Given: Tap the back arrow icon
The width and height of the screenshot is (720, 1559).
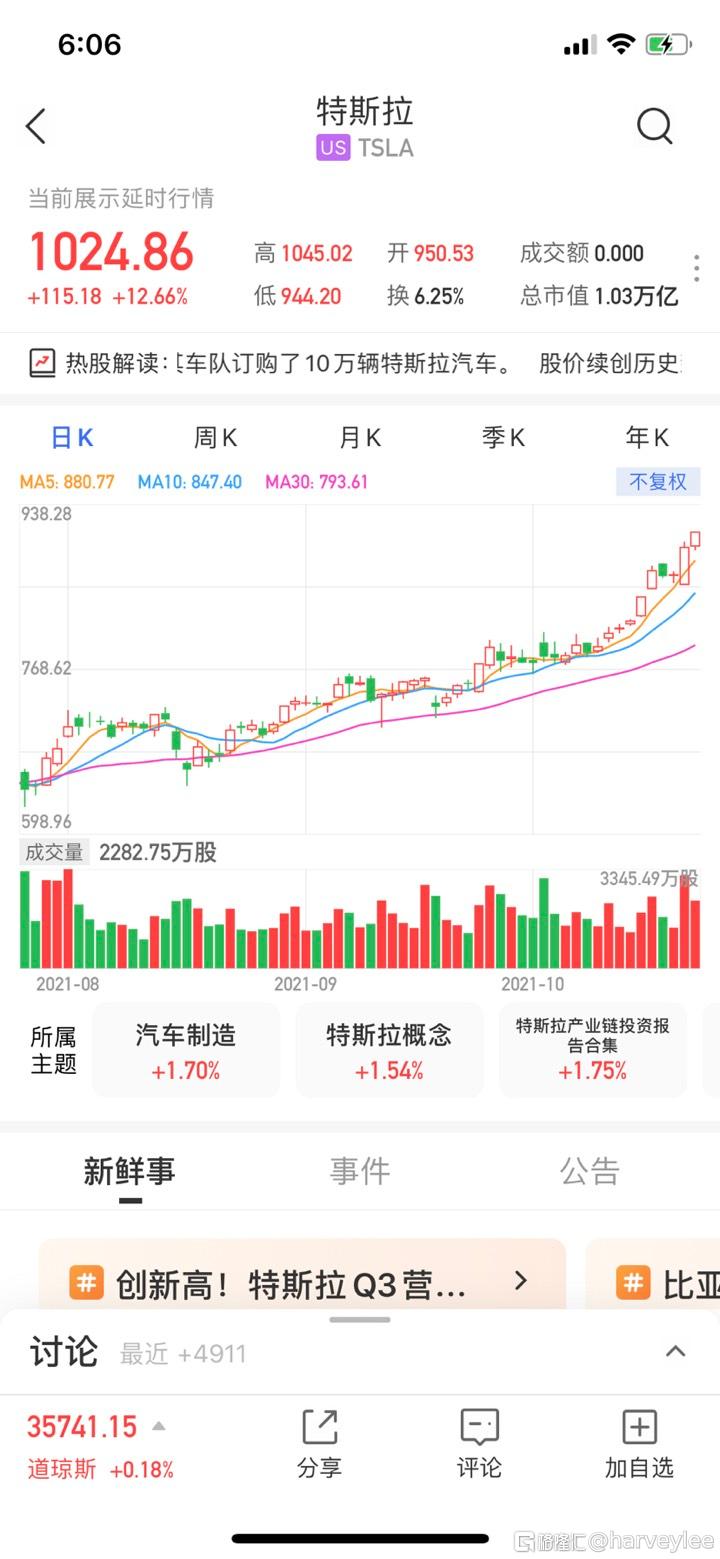Looking at the screenshot, I should [36, 127].
